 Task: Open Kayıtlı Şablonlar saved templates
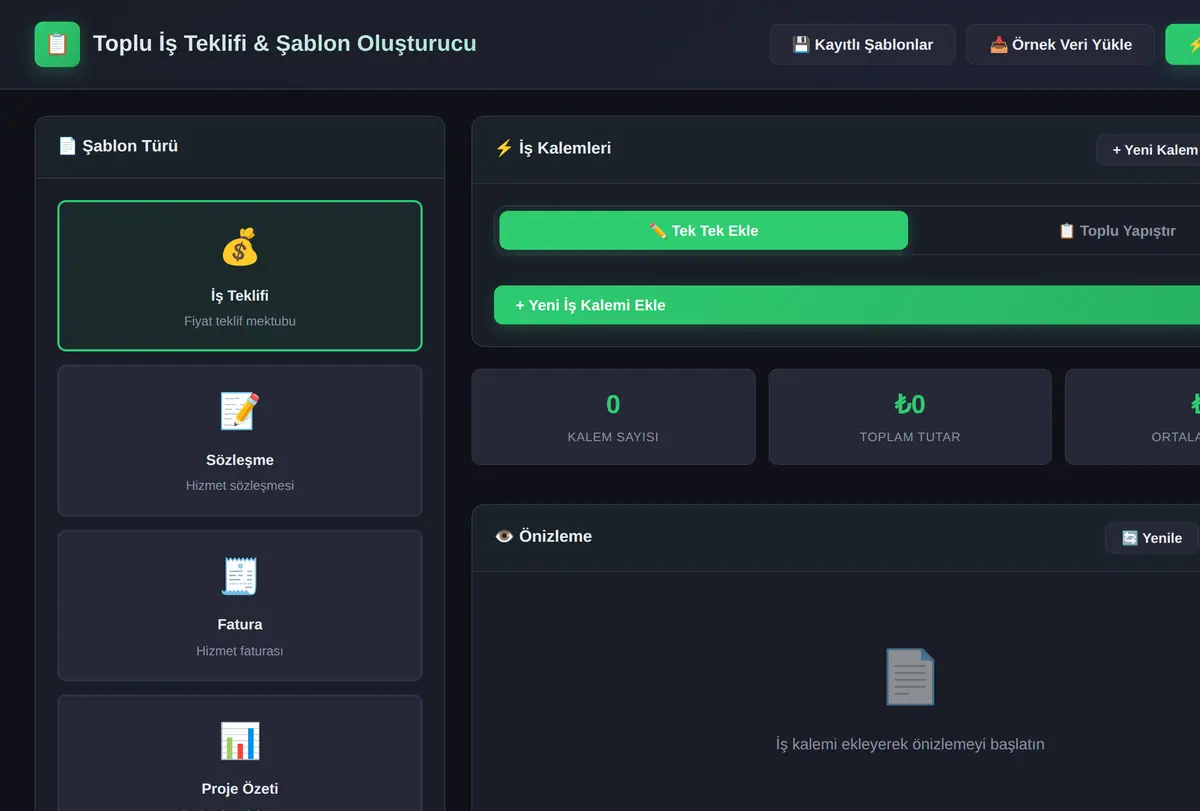tap(862, 45)
